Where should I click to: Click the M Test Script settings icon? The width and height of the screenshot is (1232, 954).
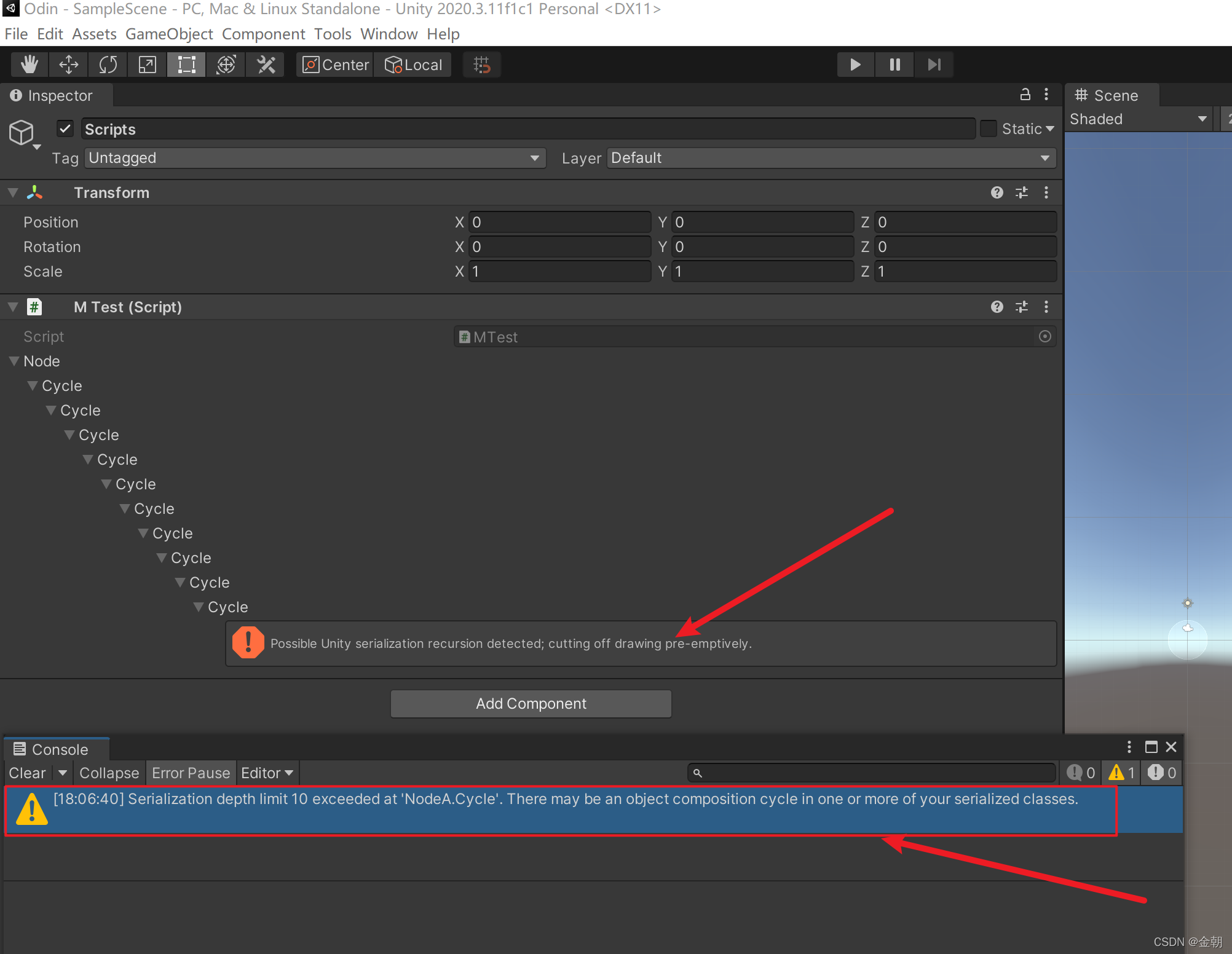point(1021,307)
